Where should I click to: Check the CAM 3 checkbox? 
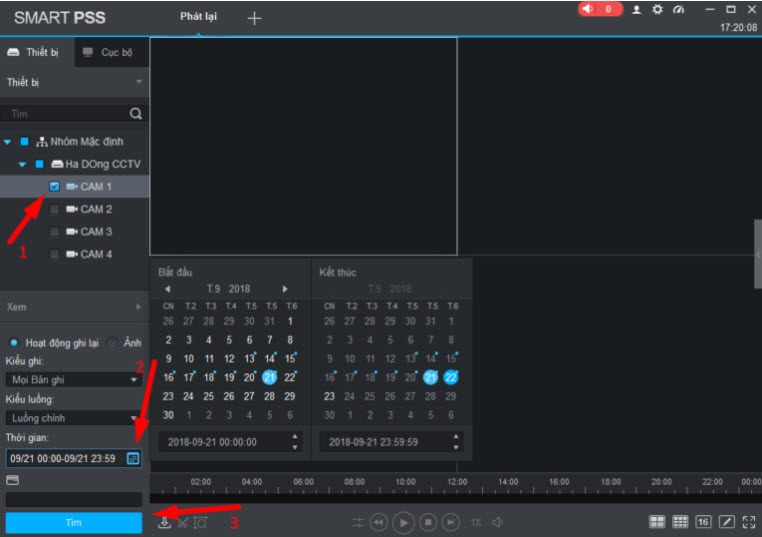click(x=54, y=232)
